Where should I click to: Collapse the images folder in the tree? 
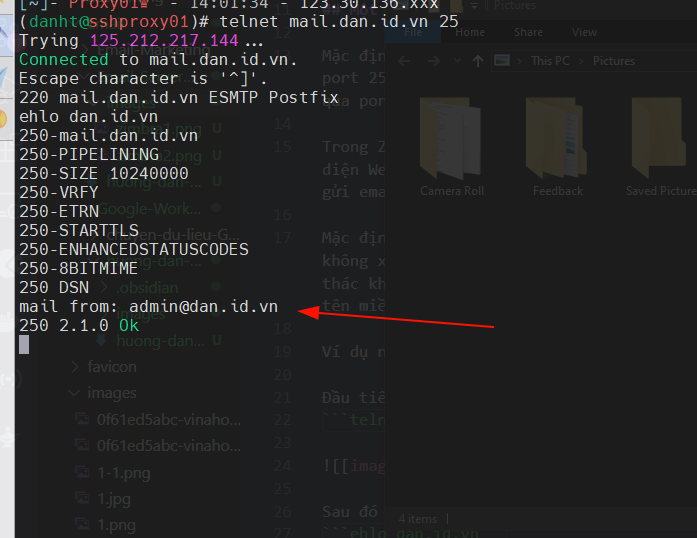pos(74,393)
